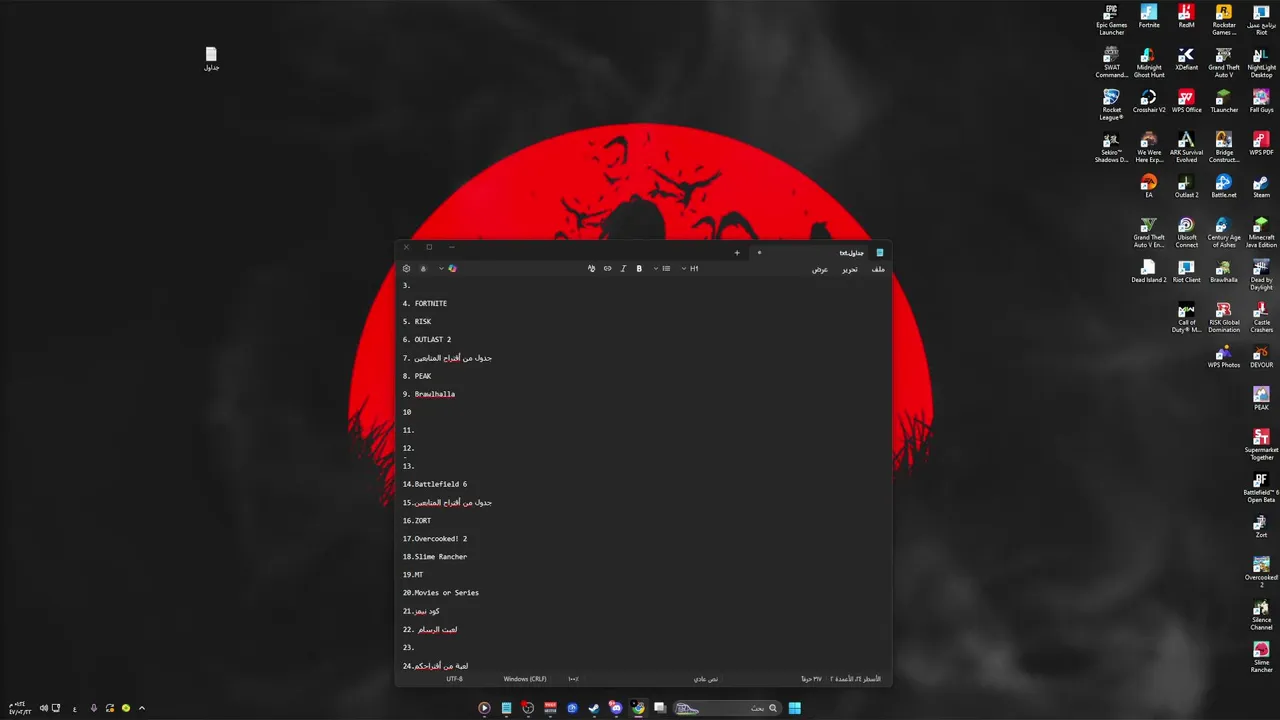Open Steam from the taskbar
The height and width of the screenshot is (720, 1280).
(594, 708)
